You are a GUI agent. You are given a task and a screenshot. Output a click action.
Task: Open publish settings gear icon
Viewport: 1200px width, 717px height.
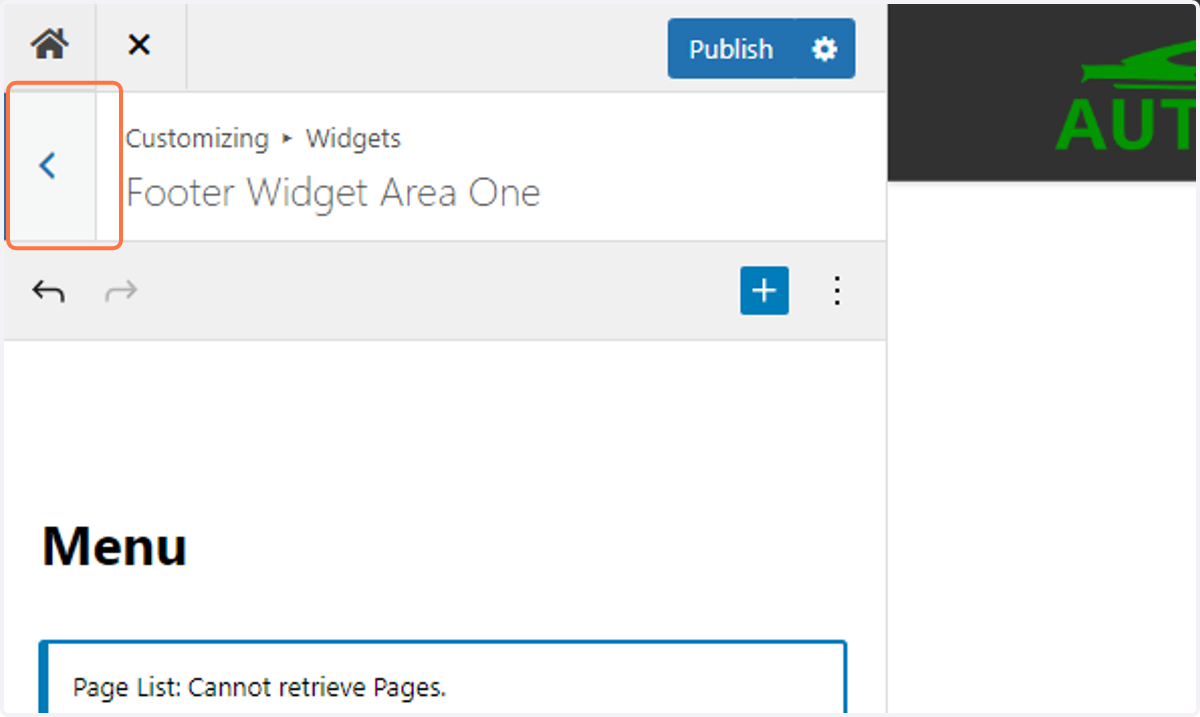click(825, 49)
